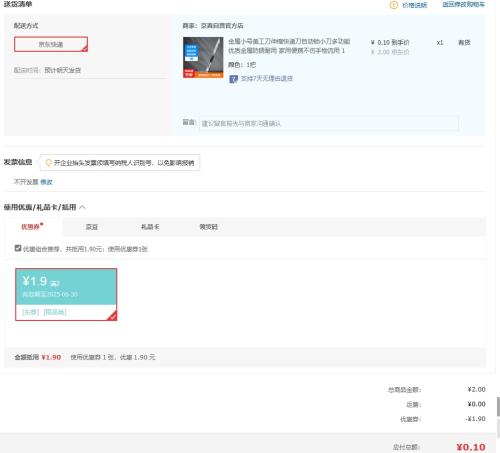Click the product thumbnail image

pyautogui.click(x=203, y=57)
